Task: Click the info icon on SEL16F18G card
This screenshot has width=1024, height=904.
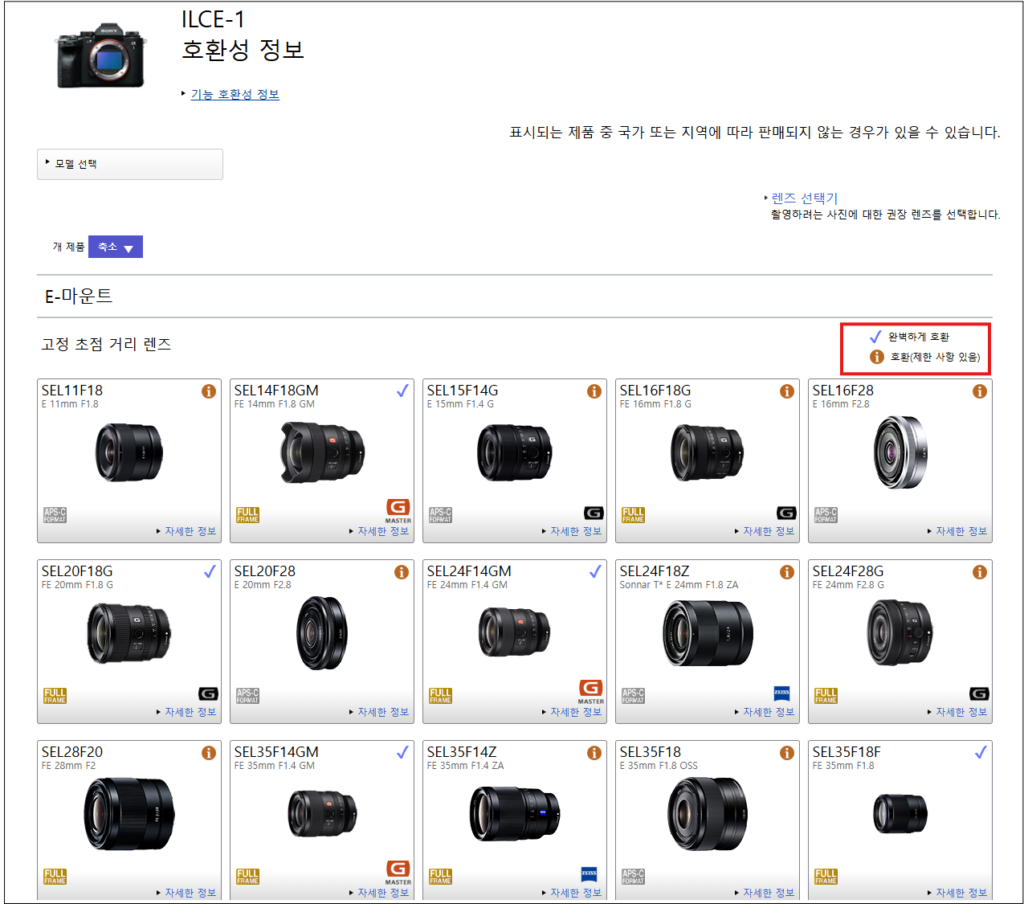Action: [787, 391]
